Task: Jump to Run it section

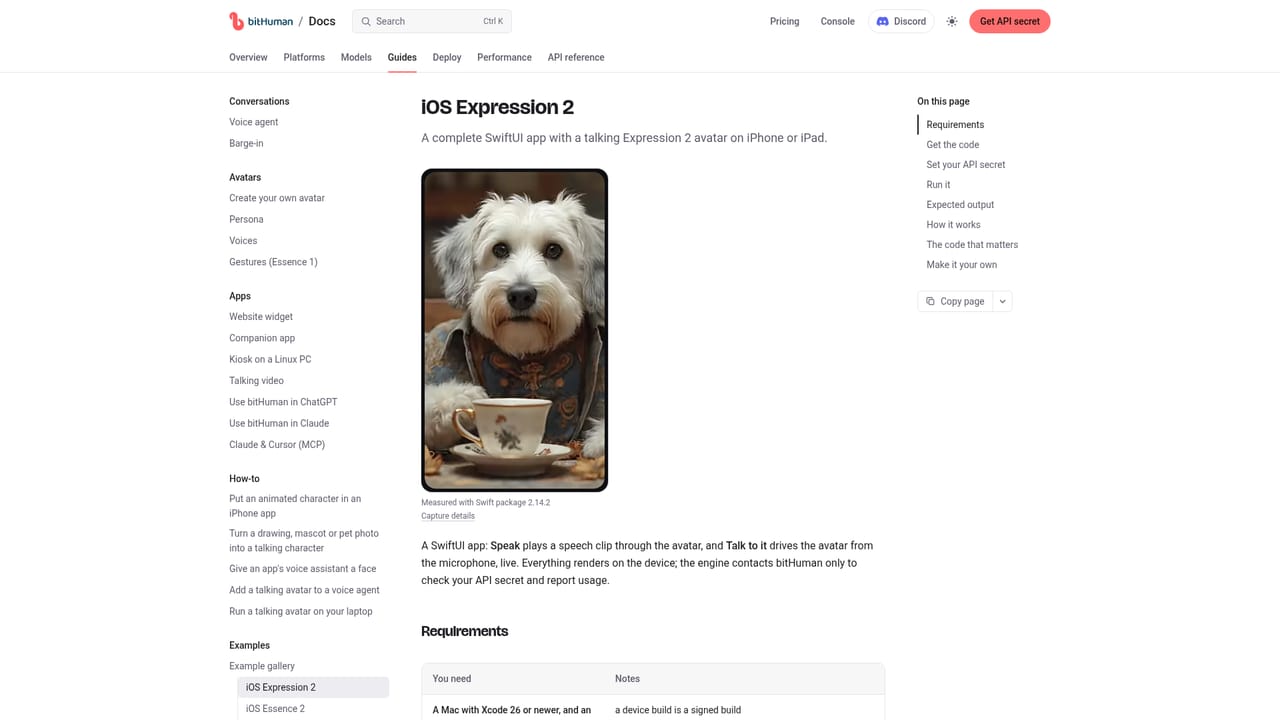Action: [938, 185]
